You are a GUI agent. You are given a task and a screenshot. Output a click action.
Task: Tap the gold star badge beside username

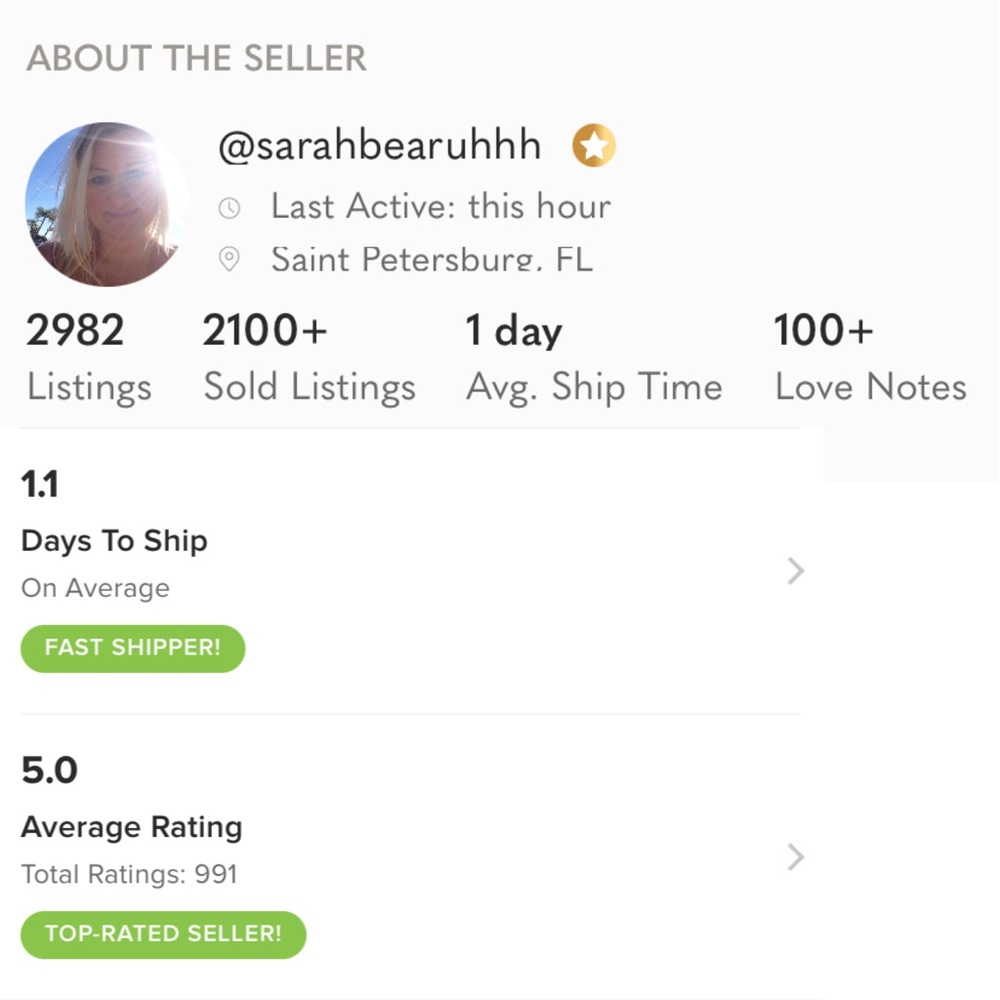point(594,148)
